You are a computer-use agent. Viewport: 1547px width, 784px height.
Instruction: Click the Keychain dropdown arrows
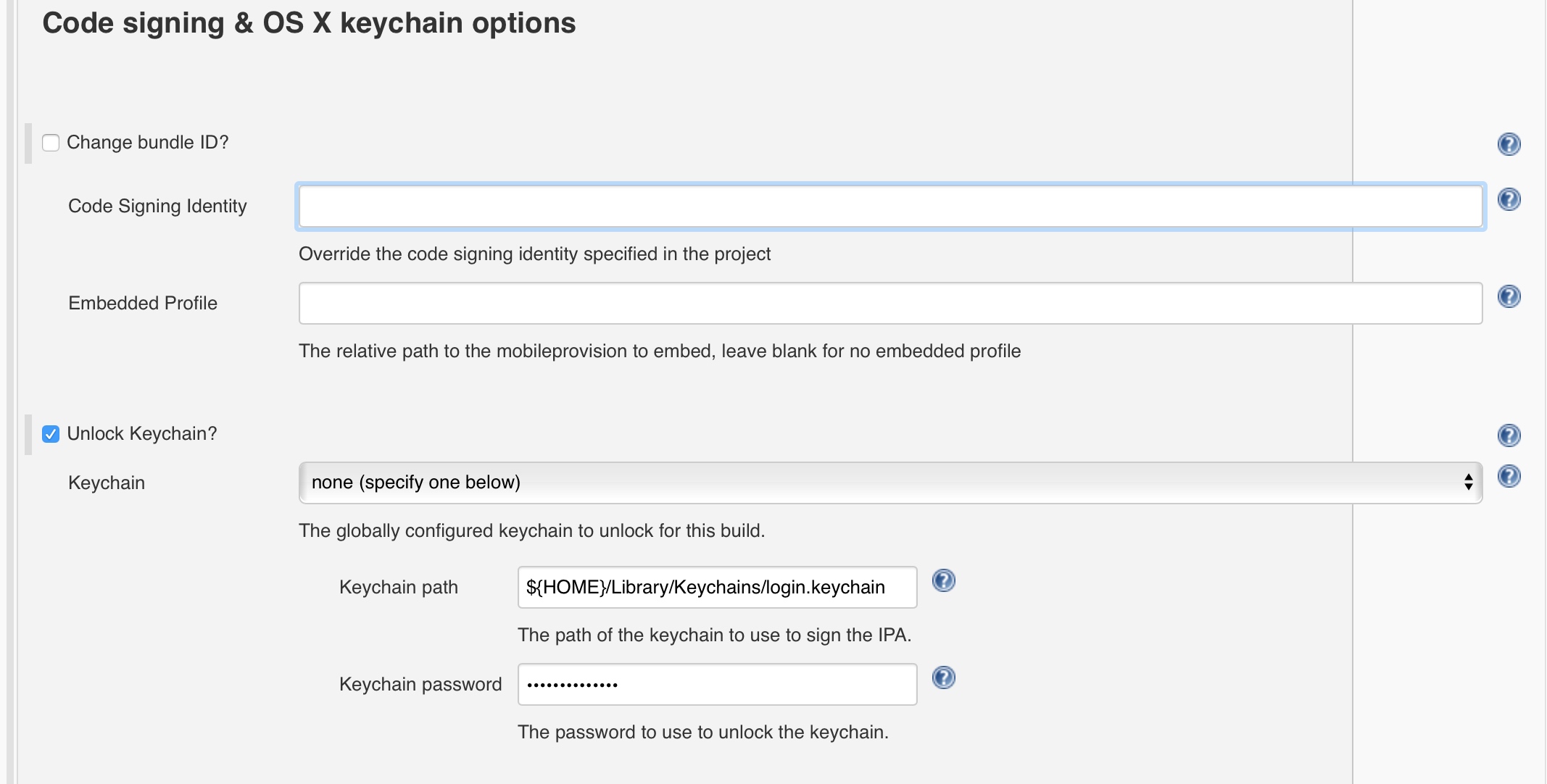(x=1468, y=483)
